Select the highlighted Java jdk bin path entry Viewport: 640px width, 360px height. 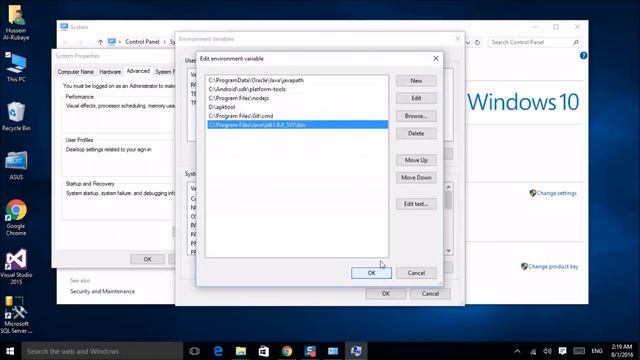(x=297, y=125)
